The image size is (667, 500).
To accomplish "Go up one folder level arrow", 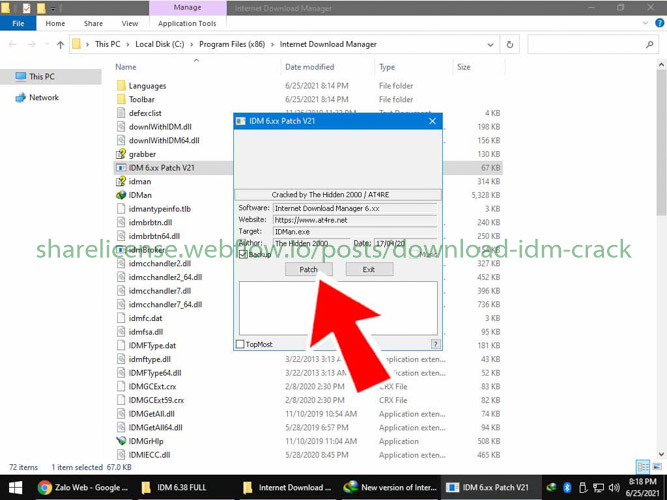I will coord(60,44).
